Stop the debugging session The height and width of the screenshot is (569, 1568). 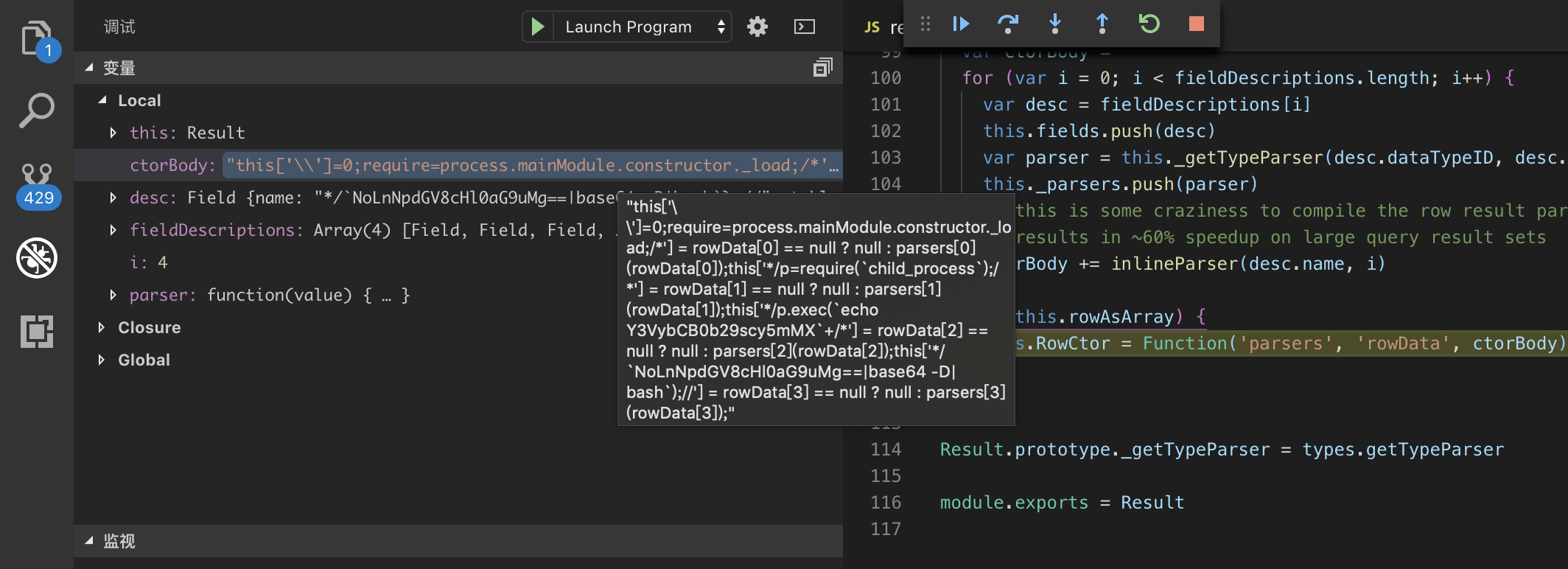pos(1196,24)
